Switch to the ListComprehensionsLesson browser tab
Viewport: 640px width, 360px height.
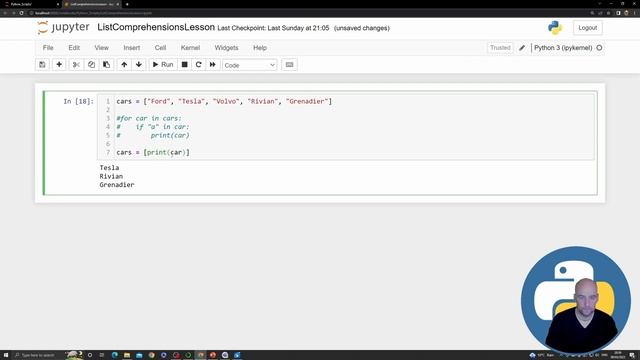[91, 4]
